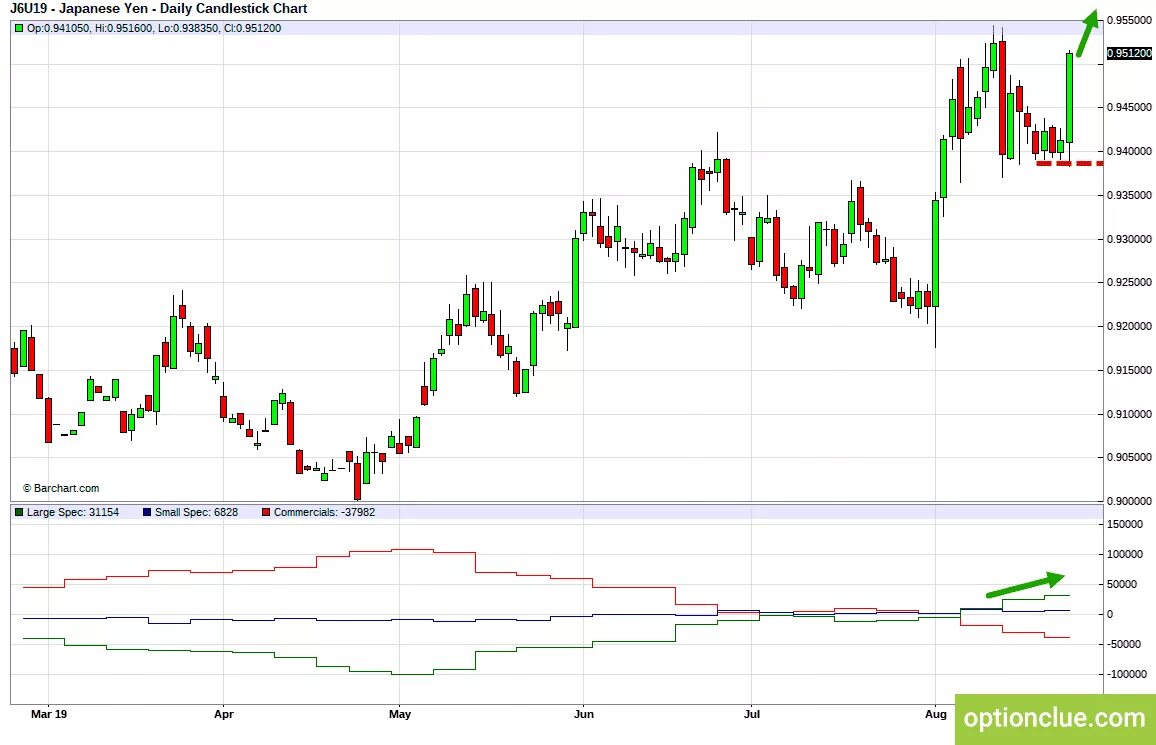Click the 0 COT axis label

[1110, 614]
